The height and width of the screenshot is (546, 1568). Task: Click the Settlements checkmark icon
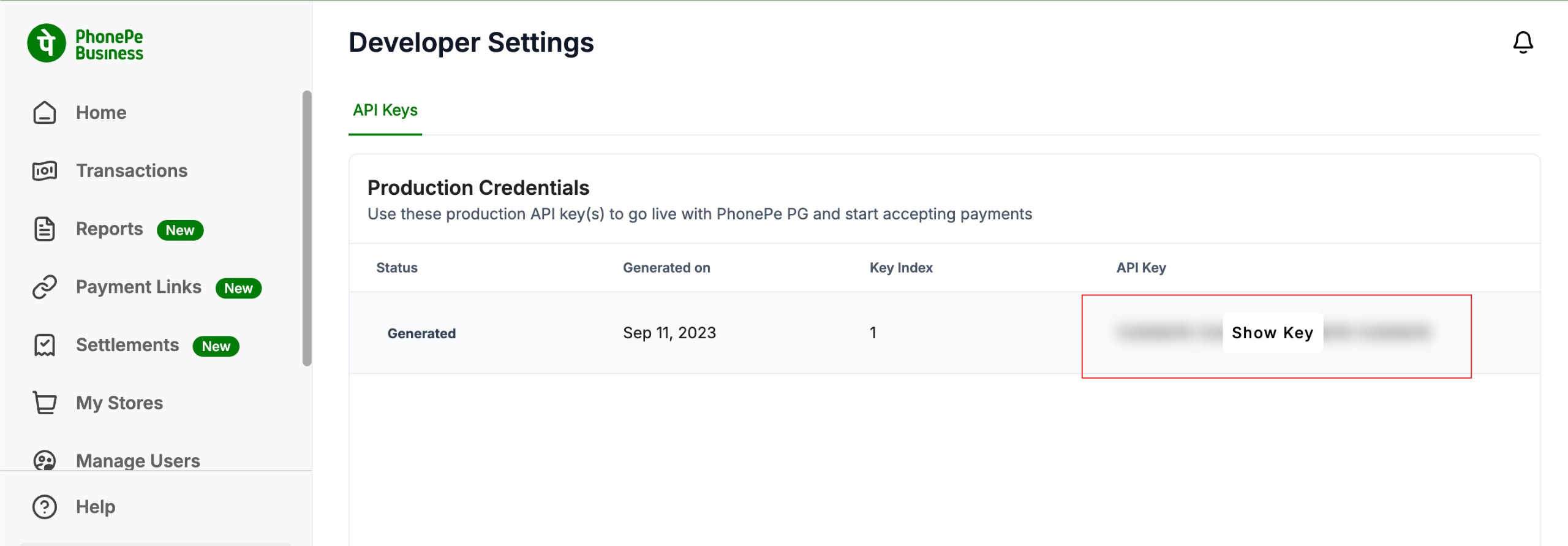point(45,345)
